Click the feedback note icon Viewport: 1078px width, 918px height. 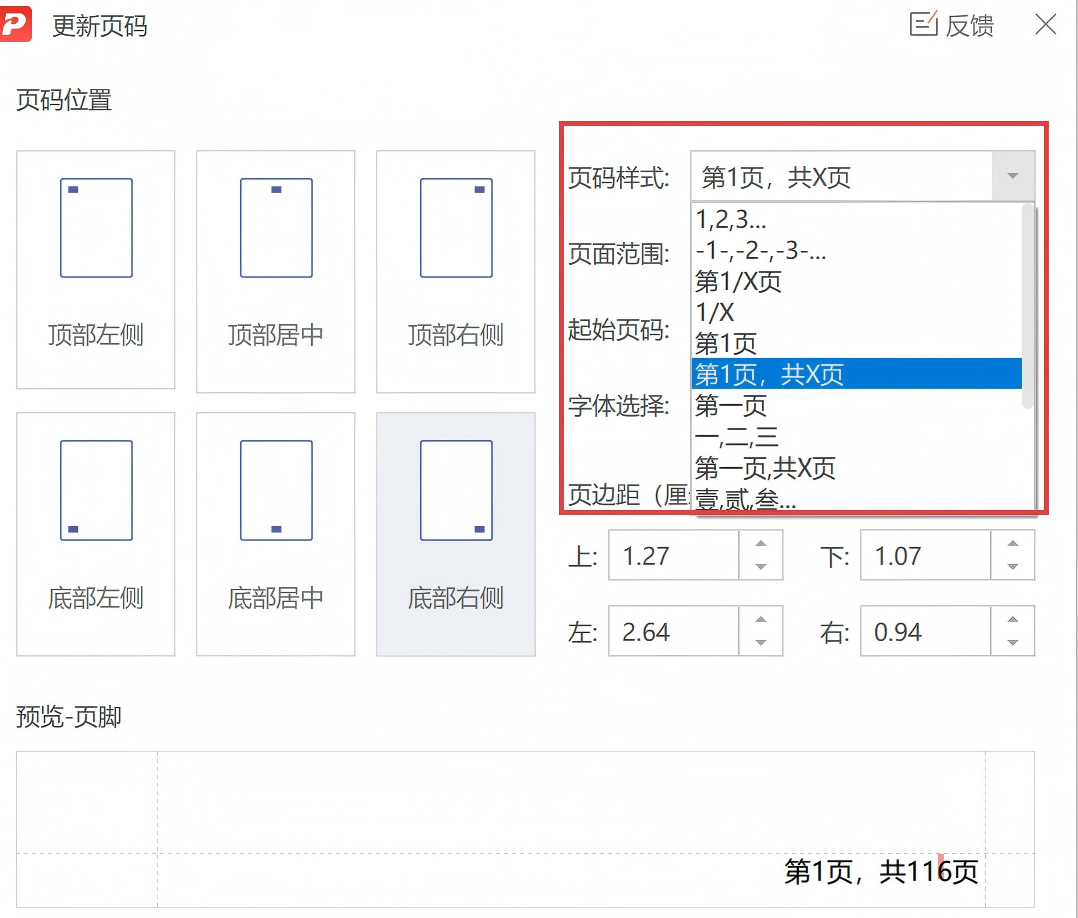click(x=923, y=24)
